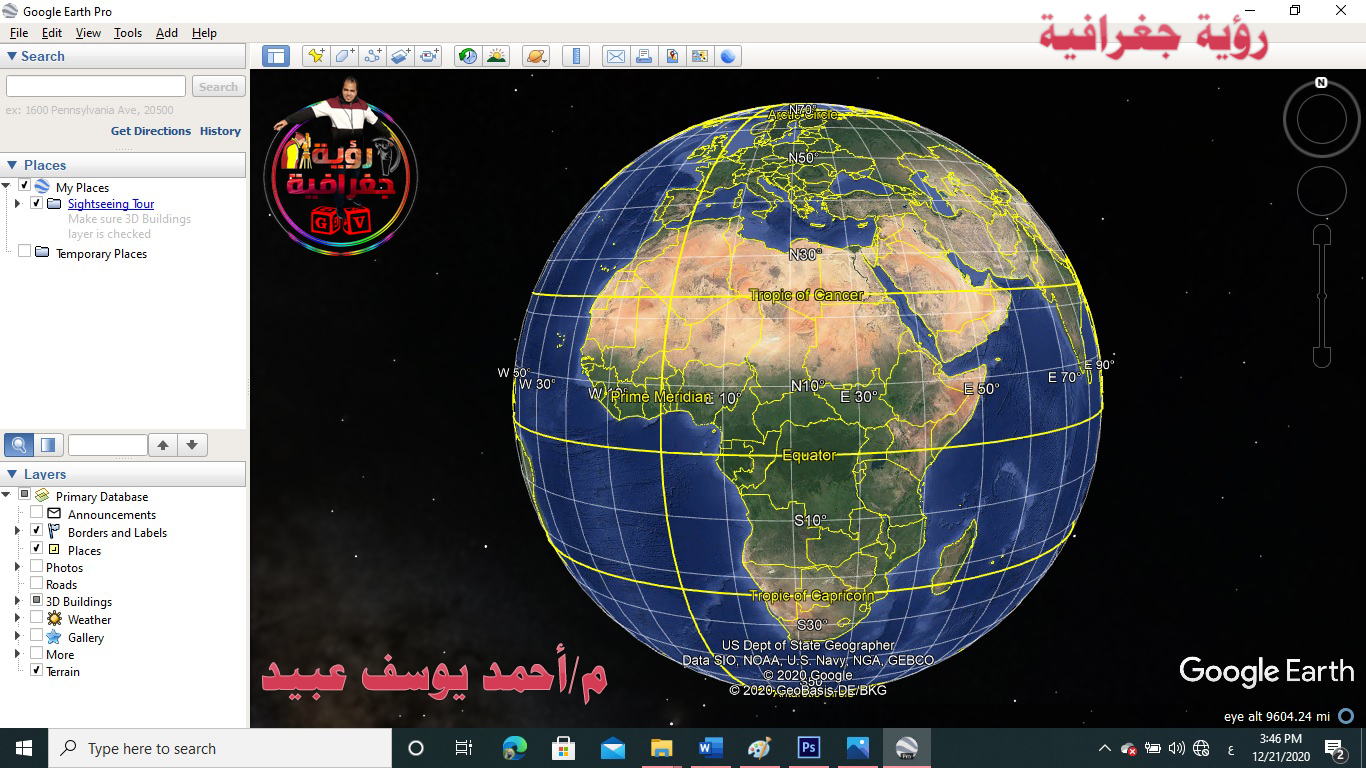Check the Temporary Places checkbox
Viewport: 1366px width, 768px height.
(25, 252)
